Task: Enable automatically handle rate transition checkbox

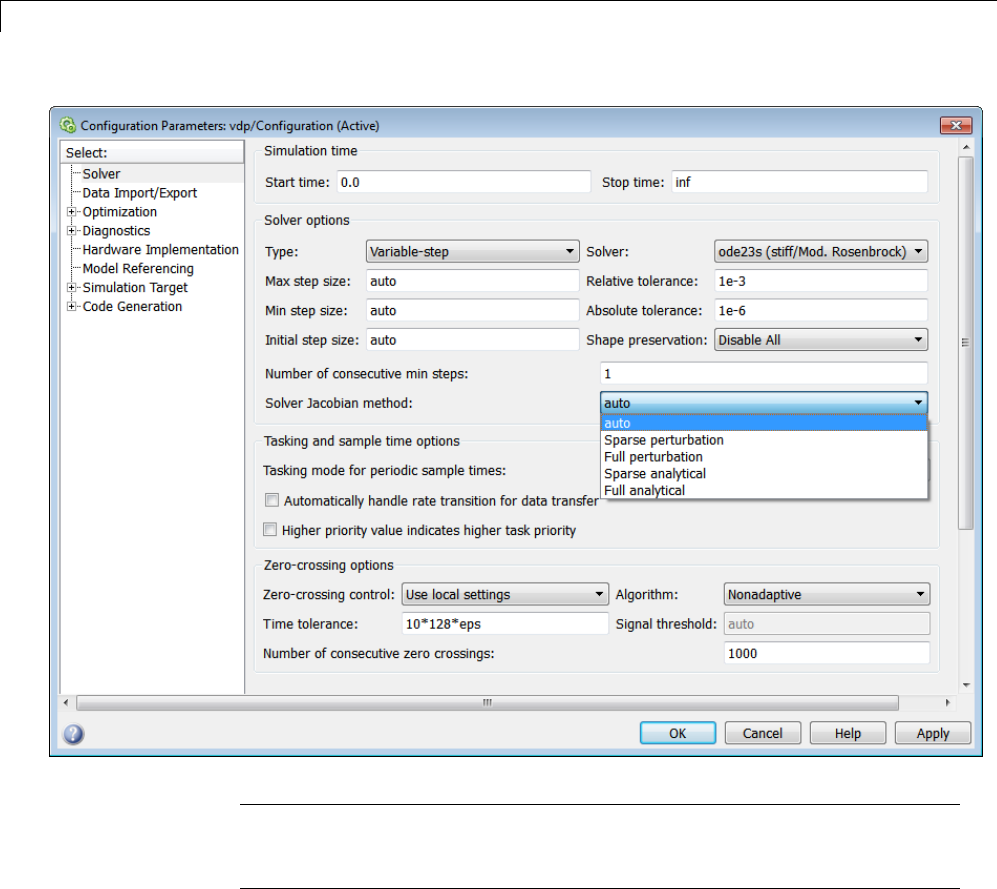Action: tap(272, 500)
